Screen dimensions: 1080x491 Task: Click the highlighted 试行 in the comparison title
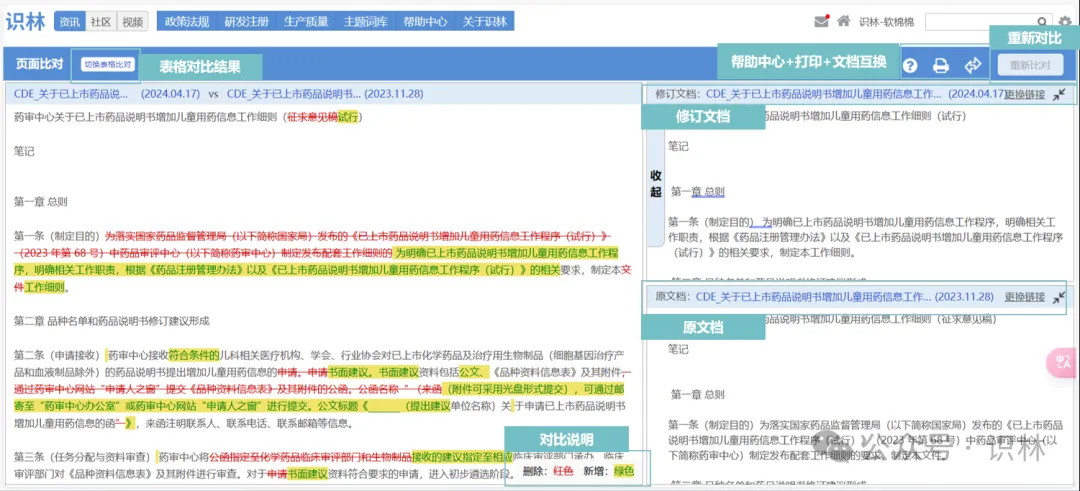(x=348, y=117)
